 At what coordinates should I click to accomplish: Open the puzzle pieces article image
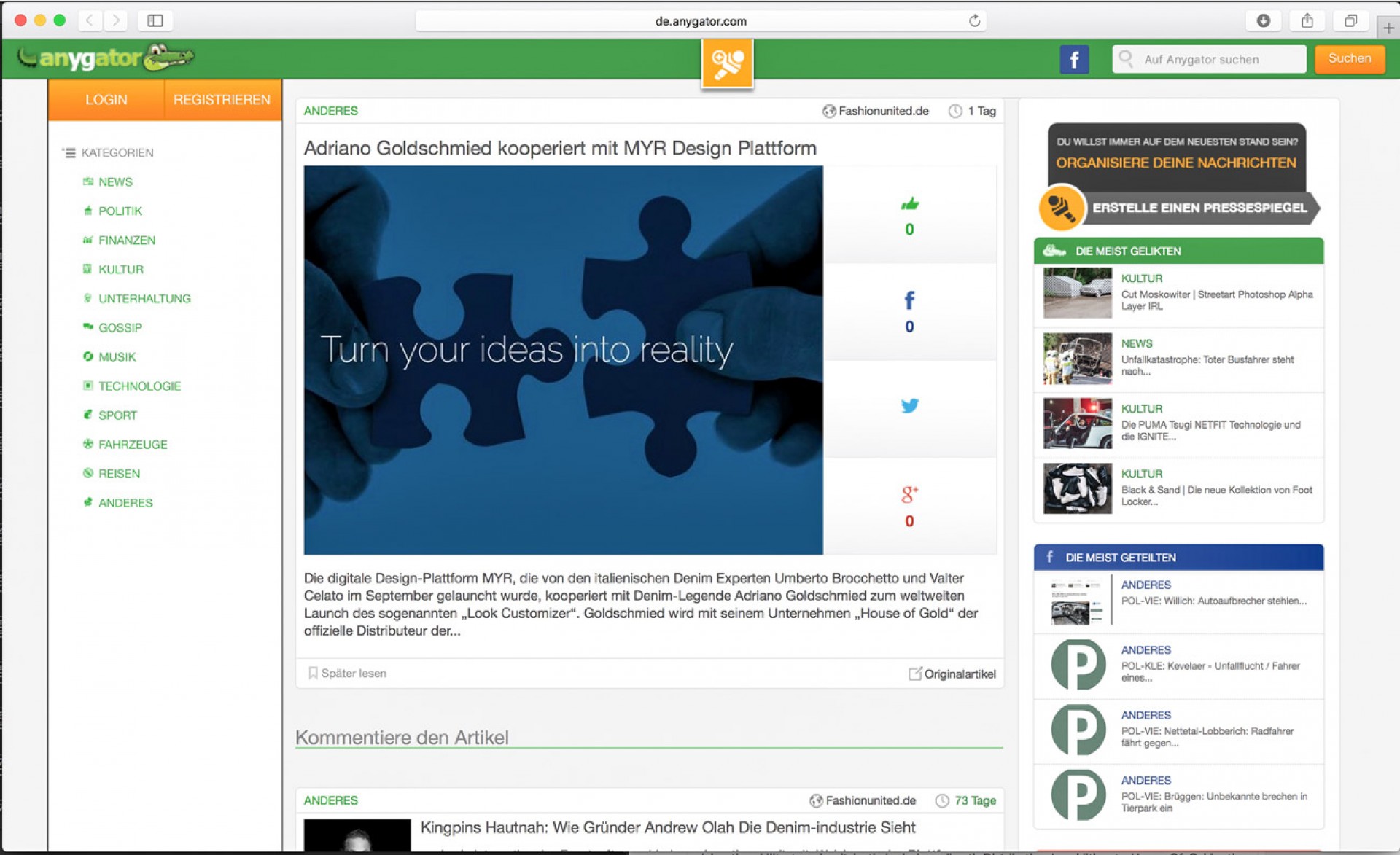click(x=563, y=359)
